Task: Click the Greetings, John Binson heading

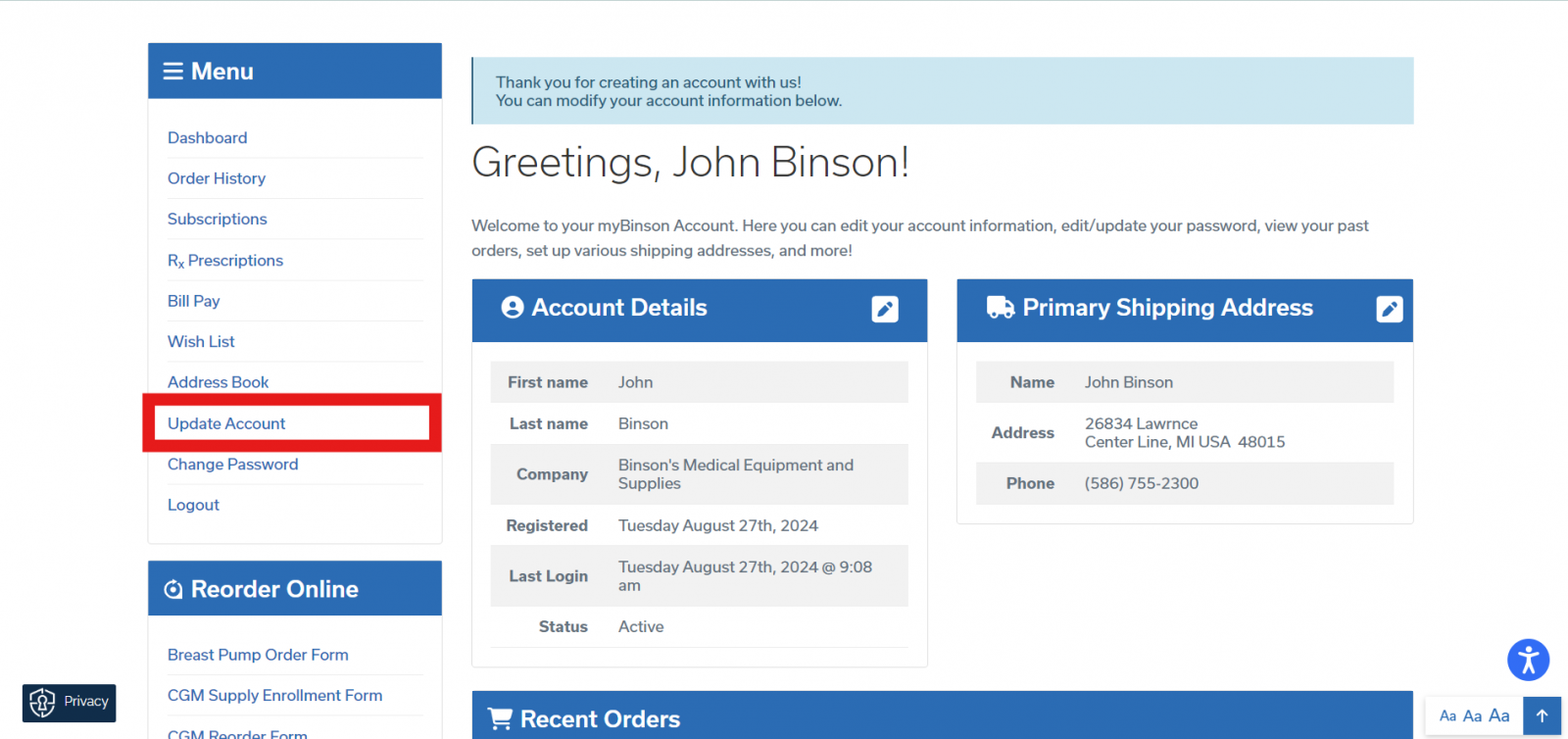Action: click(691, 163)
